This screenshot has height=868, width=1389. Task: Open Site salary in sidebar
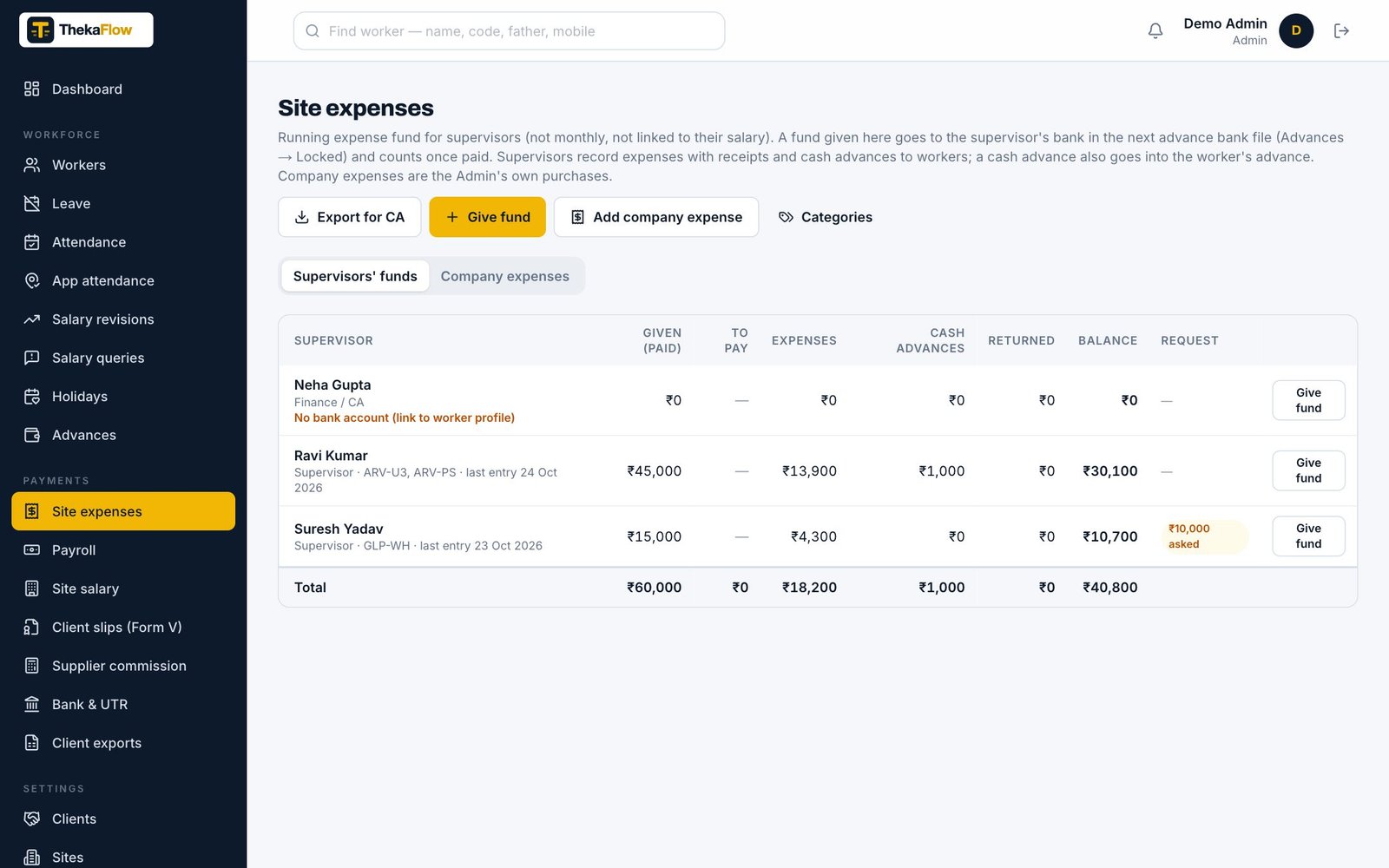click(123, 589)
